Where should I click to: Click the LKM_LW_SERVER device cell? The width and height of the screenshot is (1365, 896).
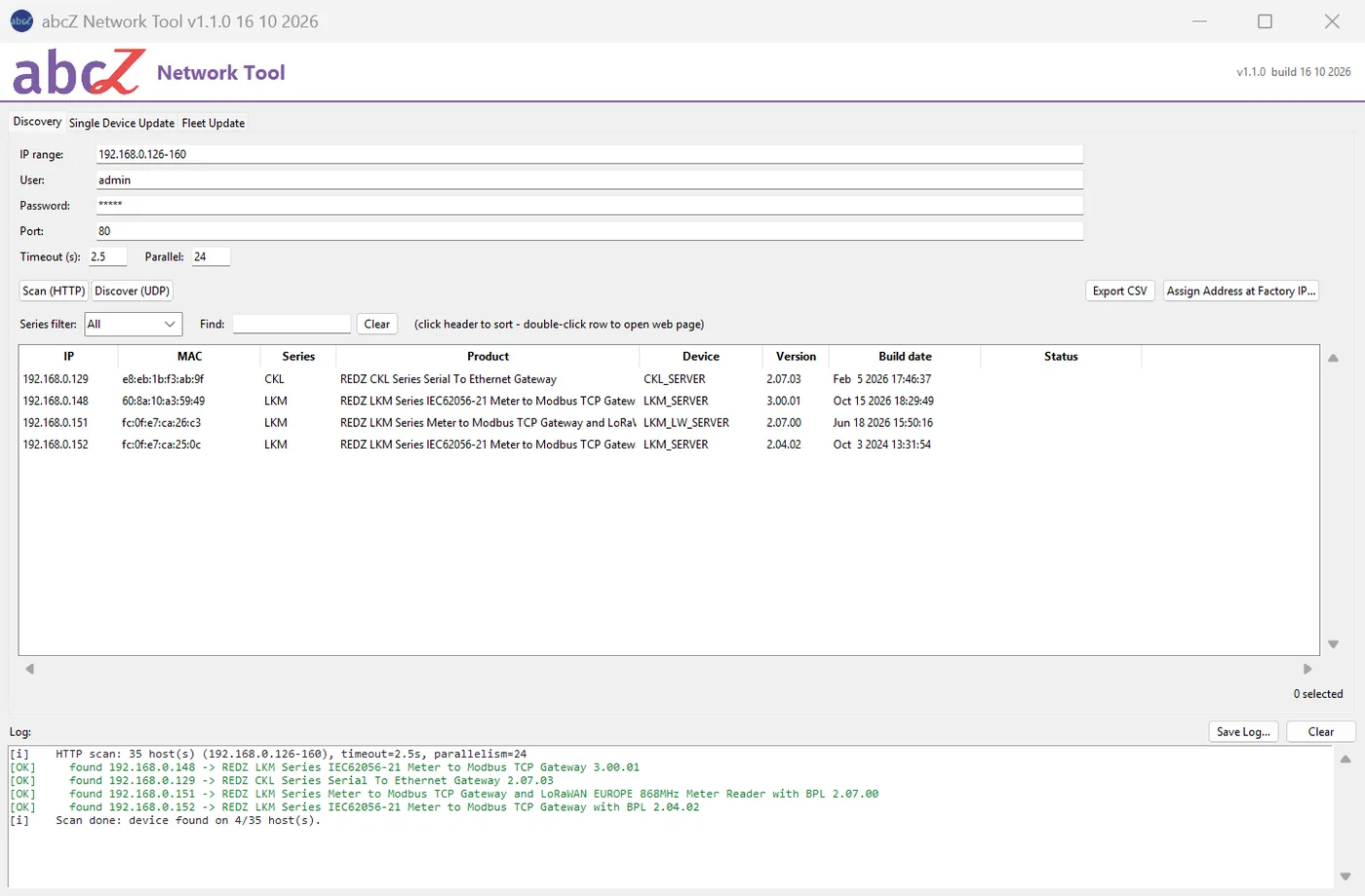(x=686, y=423)
